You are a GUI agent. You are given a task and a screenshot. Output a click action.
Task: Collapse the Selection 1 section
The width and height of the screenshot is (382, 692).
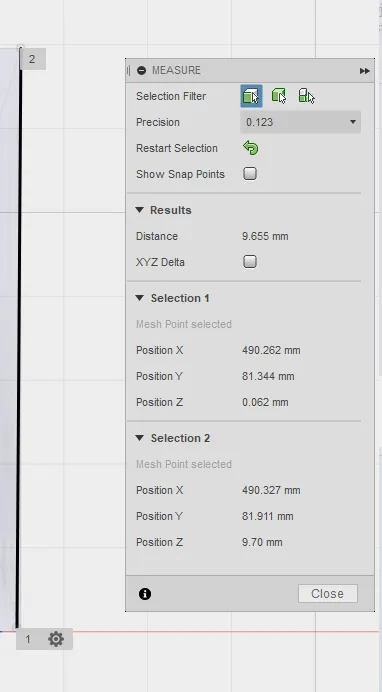tap(139, 298)
